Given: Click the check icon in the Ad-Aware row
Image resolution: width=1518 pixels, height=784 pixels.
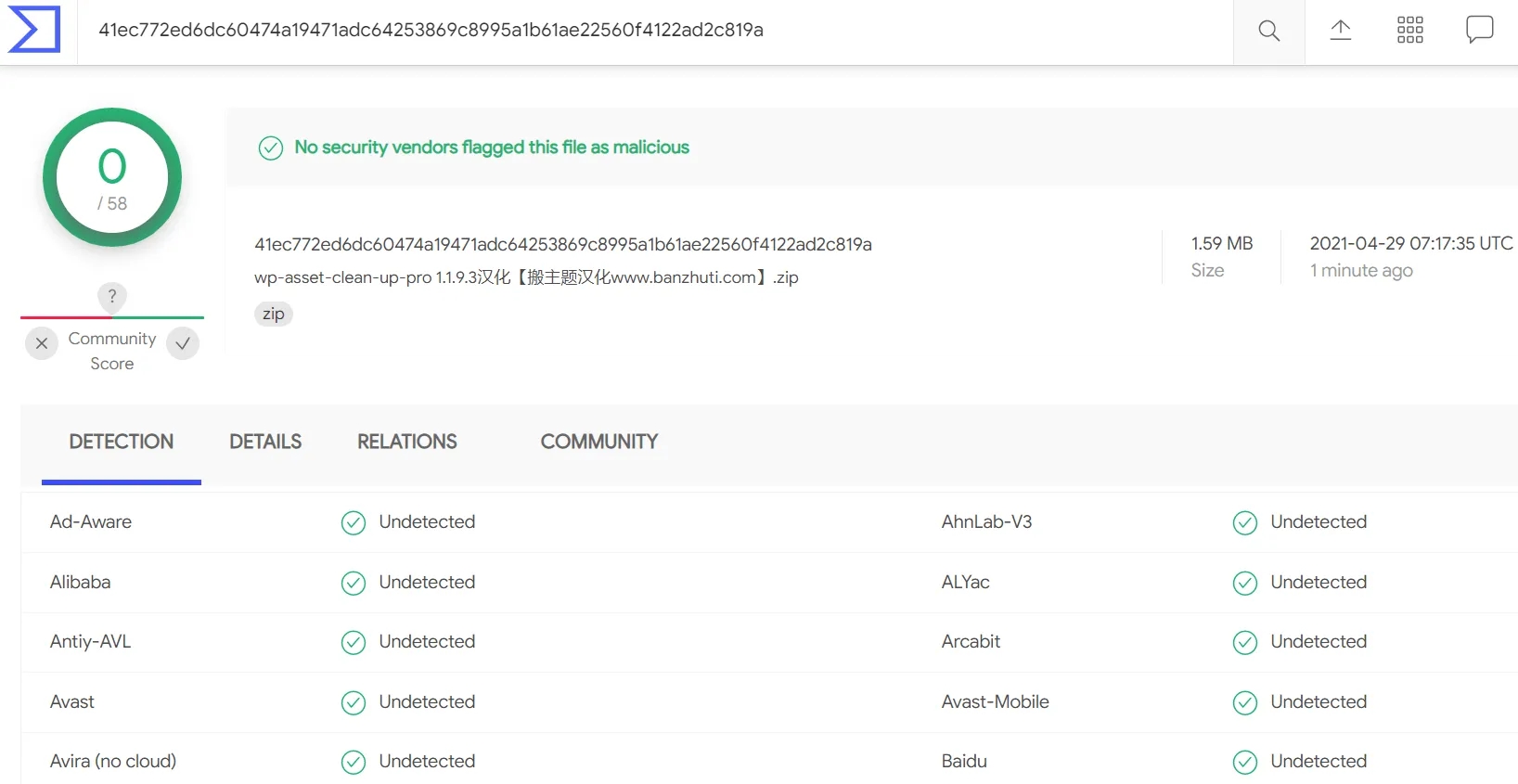Looking at the screenshot, I should (x=354, y=523).
